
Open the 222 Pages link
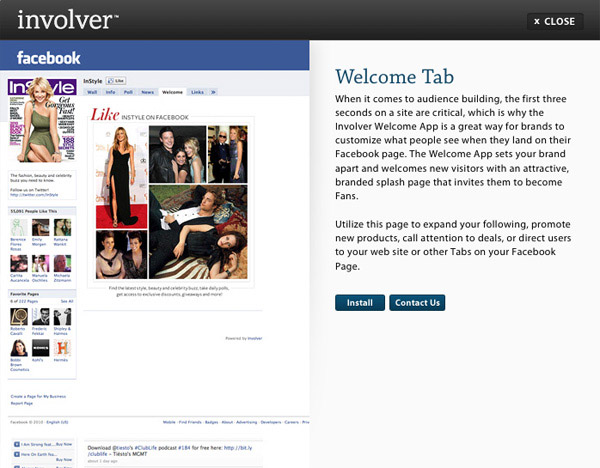[28, 302]
